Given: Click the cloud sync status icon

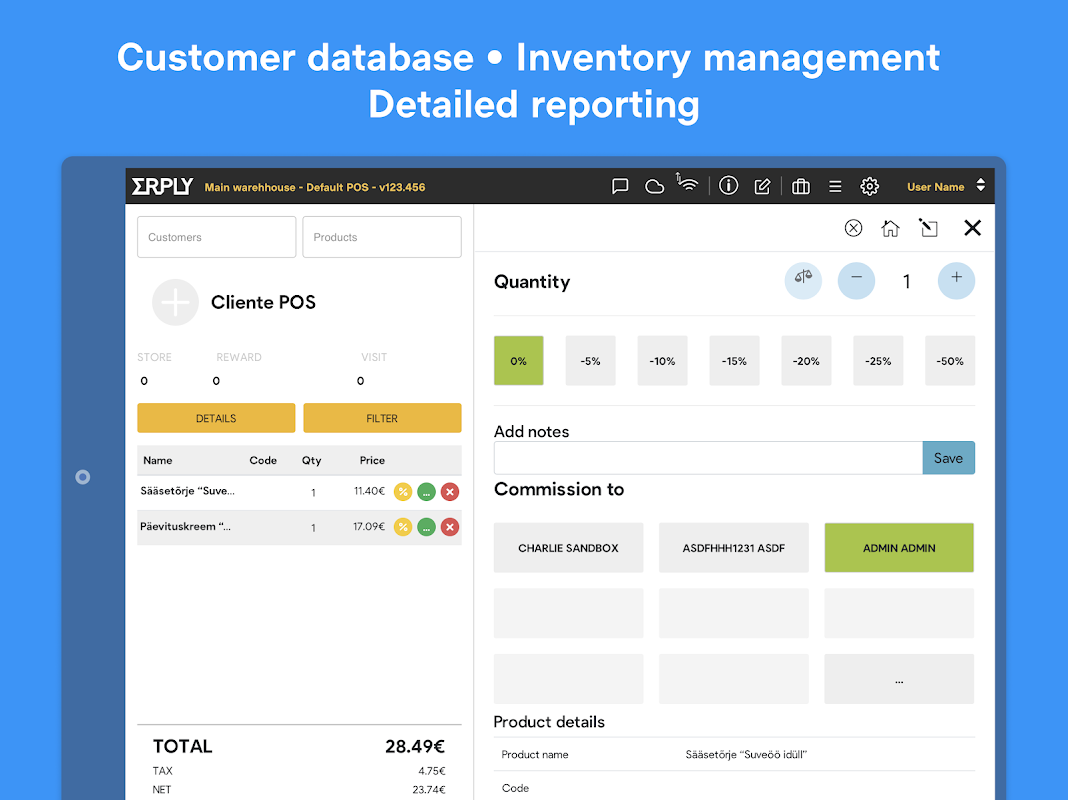Looking at the screenshot, I should (654, 186).
